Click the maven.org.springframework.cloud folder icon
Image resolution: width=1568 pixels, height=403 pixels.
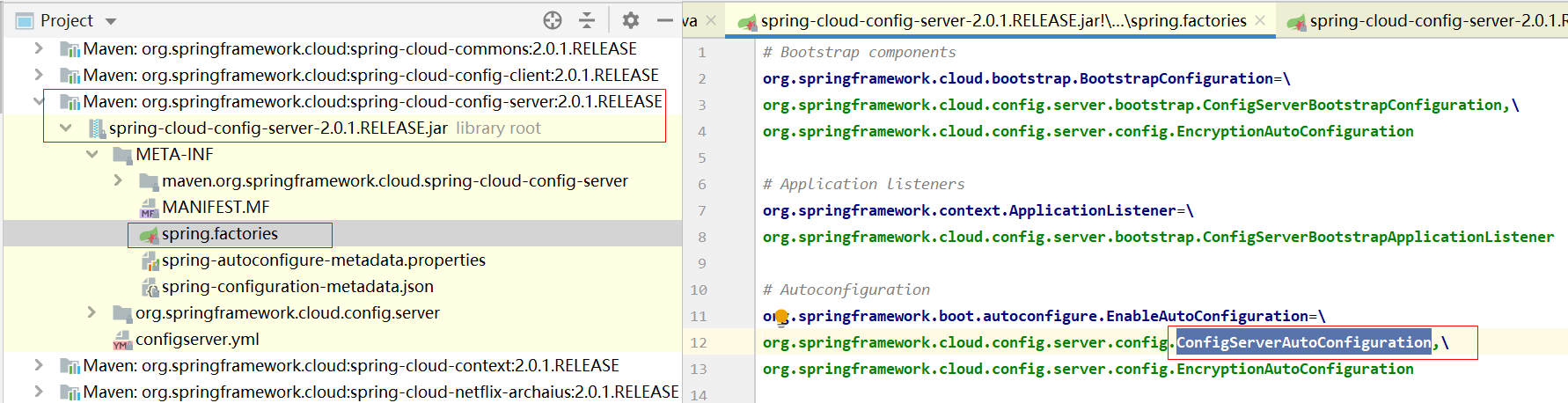149,181
